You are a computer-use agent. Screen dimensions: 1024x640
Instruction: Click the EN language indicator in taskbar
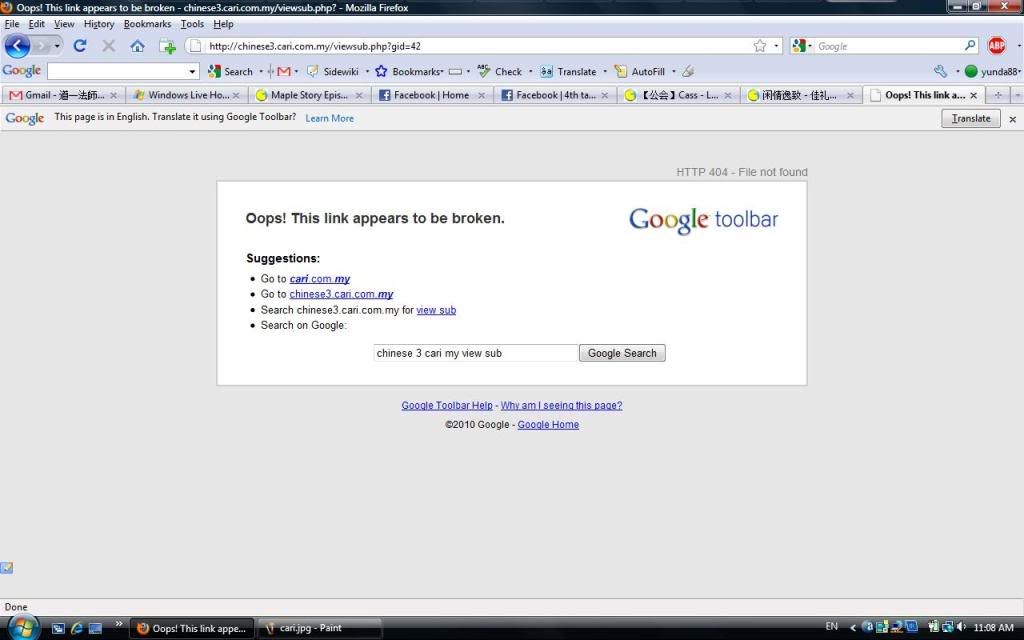[831, 626]
